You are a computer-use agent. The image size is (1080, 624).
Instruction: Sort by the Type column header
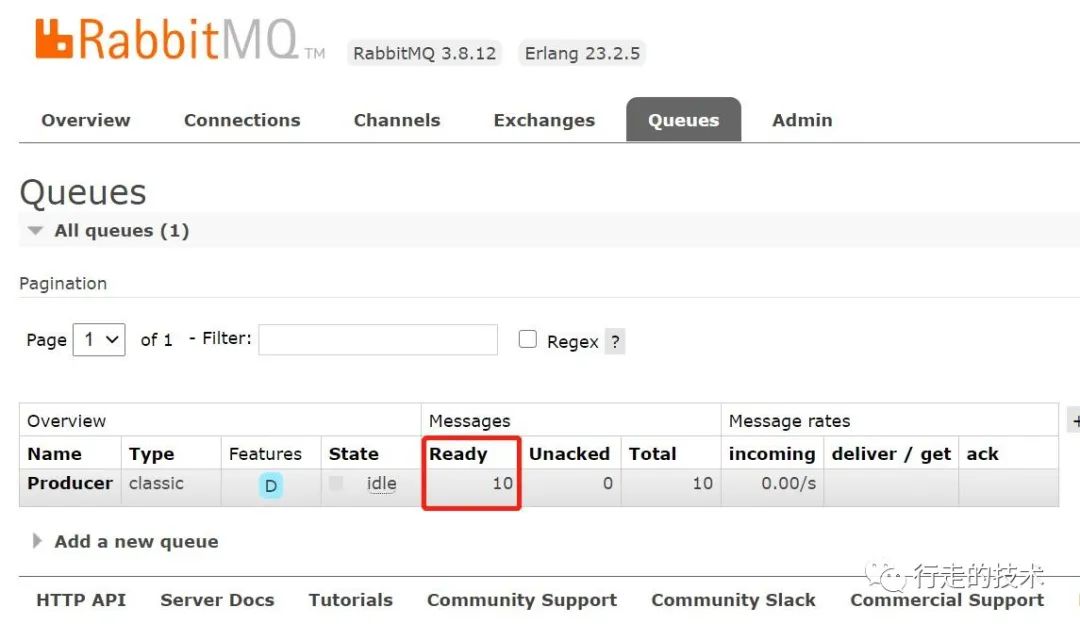pos(152,454)
